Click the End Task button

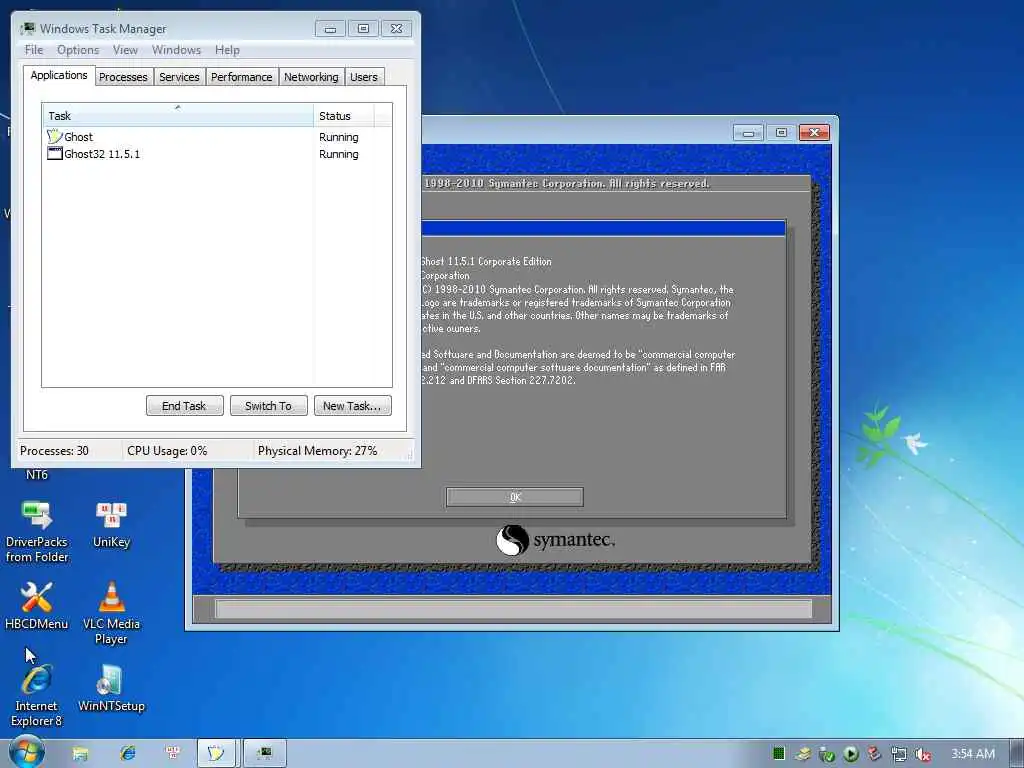point(184,406)
